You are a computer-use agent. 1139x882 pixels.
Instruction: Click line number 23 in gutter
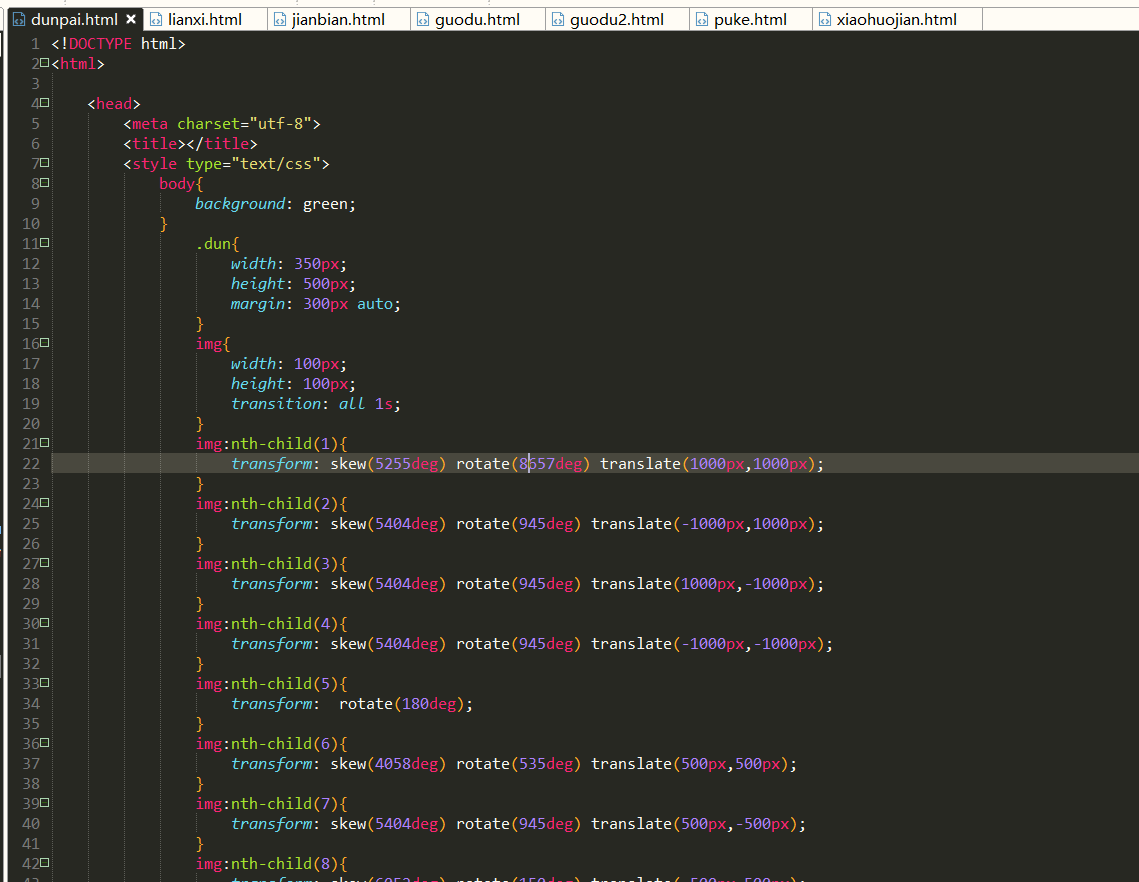[31, 483]
